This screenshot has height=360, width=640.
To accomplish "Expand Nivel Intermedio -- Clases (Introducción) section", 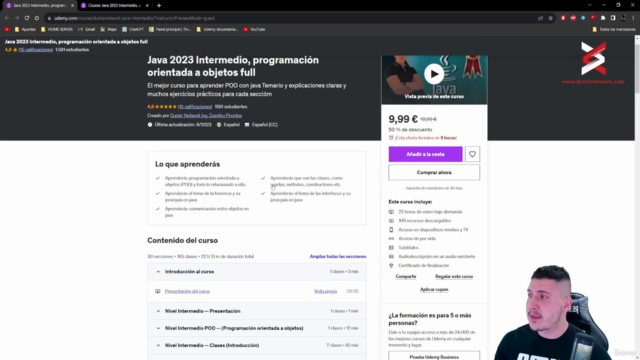I will (x=257, y=345).
